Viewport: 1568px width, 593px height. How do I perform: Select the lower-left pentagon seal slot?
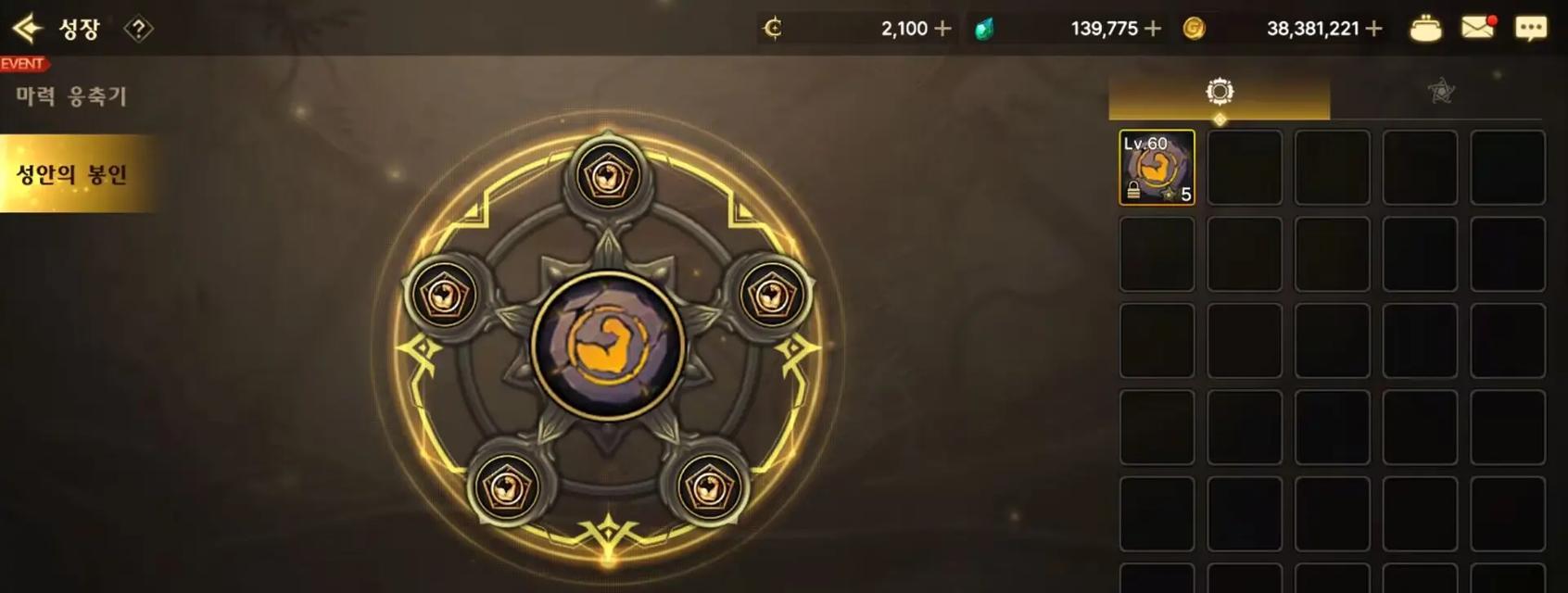(506, 486)
